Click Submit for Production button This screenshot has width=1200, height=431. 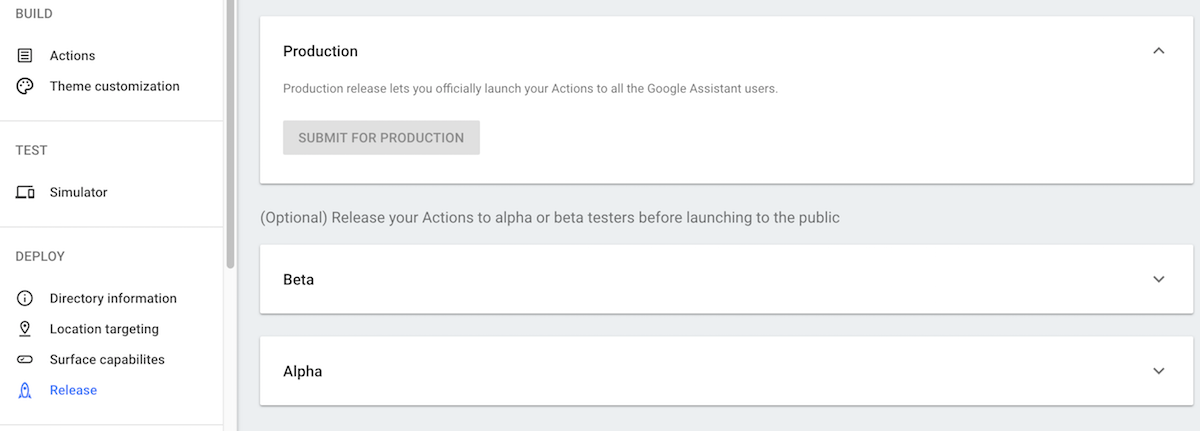coord(381,138)
